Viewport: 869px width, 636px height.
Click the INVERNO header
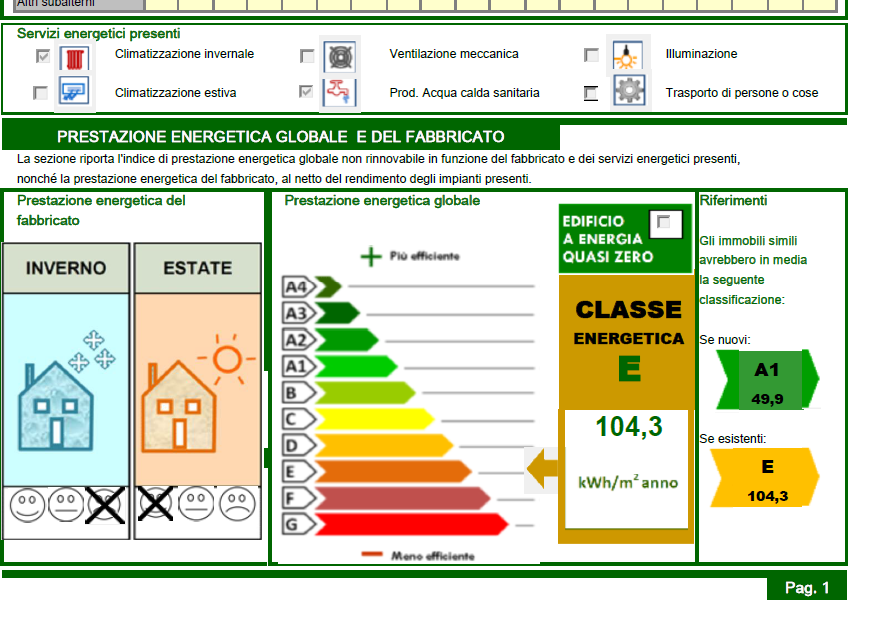click(66, 268)
